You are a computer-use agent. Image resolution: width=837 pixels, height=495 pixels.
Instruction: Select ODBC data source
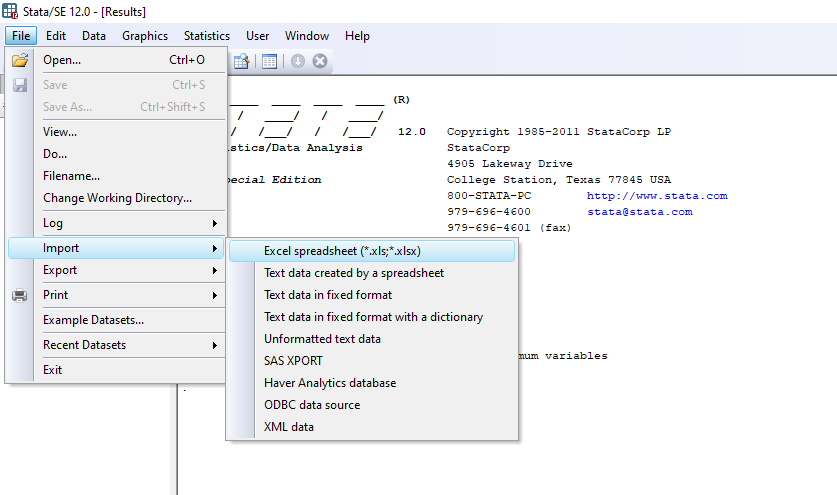coord(372,405)
